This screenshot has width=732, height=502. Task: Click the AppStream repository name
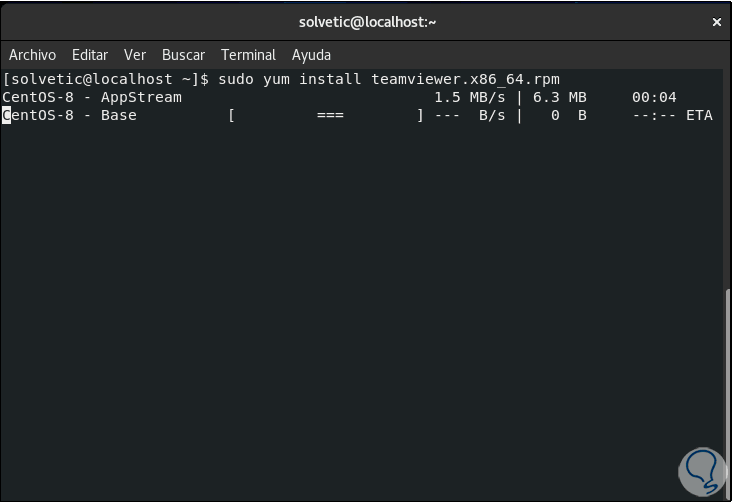(x=141, y=97)
